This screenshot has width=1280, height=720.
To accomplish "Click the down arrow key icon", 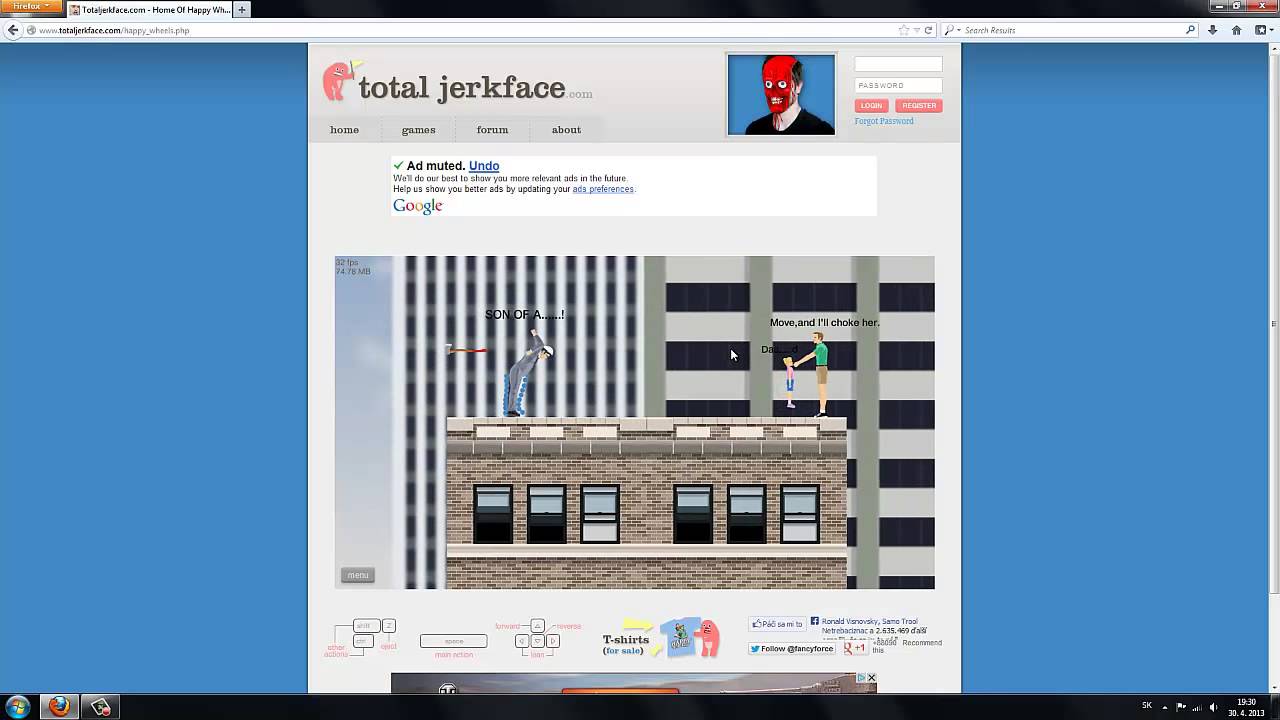I will pyautogui.click(x=537, y=641).
